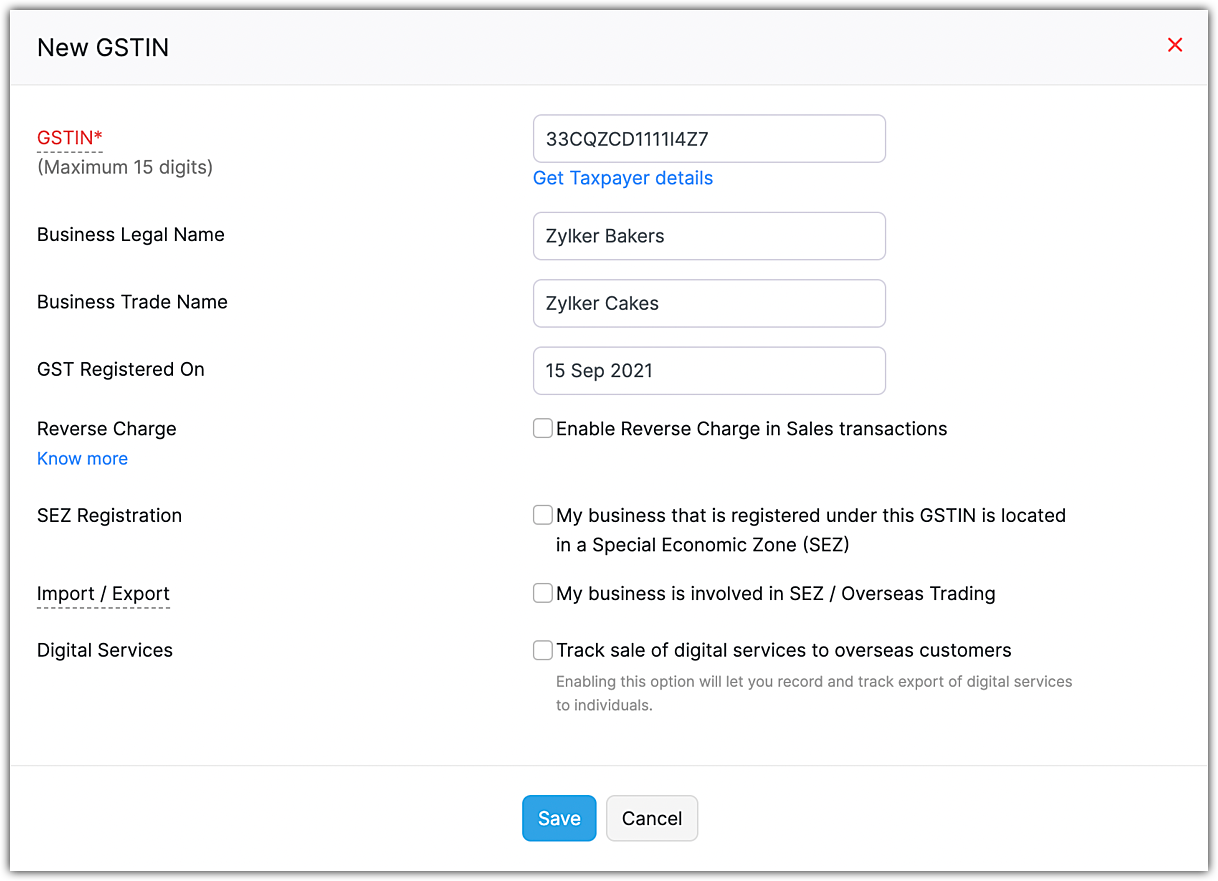
Task: Click the GSTIN number input field
Action: pyautogui.click(x=709, y=139)
